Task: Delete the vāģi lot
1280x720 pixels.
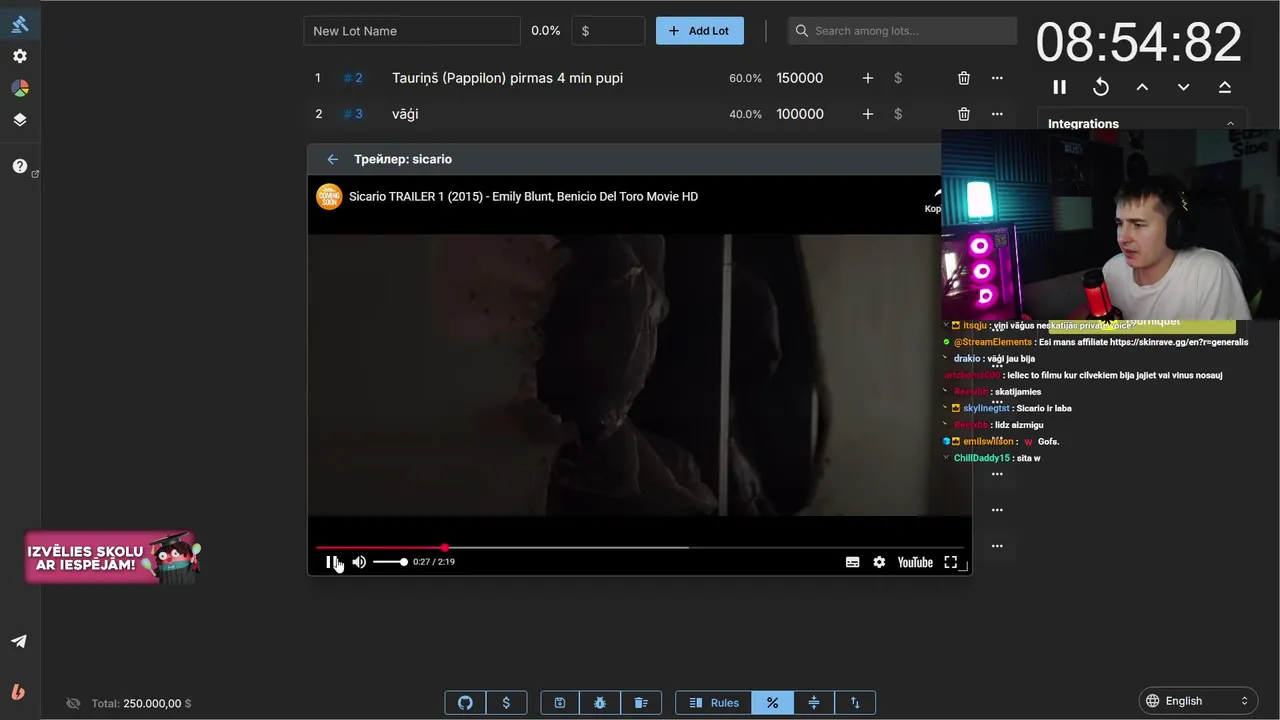Action: [964, 114]
